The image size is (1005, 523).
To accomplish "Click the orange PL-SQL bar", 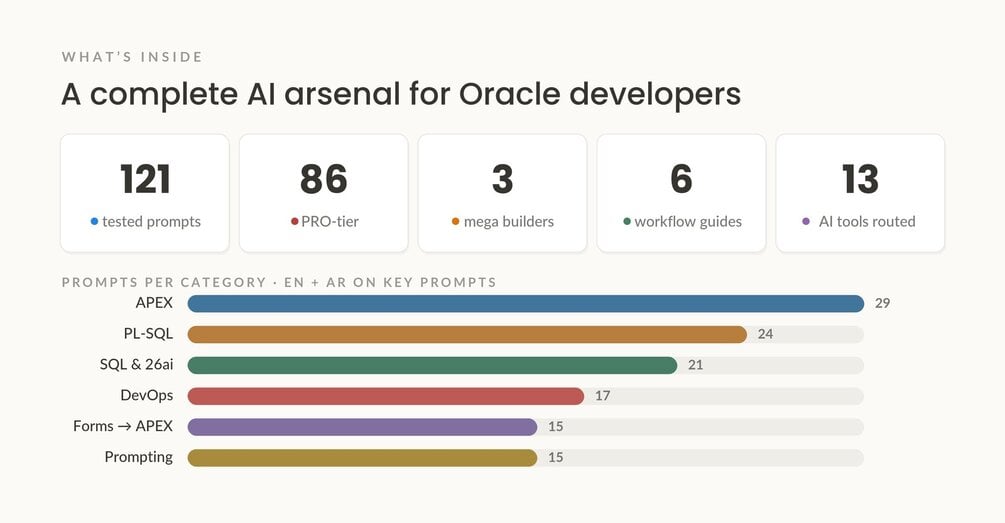I will (467, 334).
